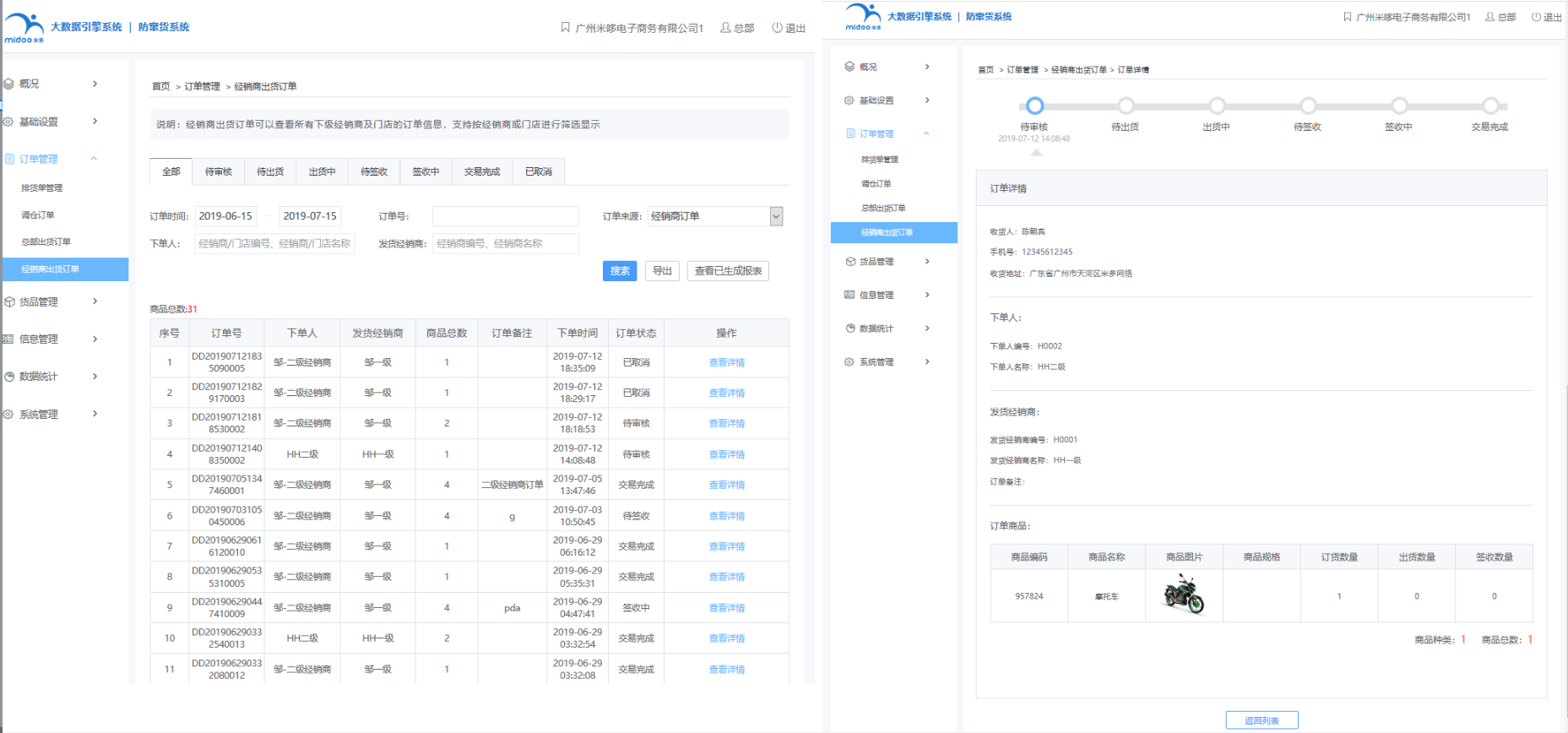
Task: Click 经销商出货订单 breadcrumb on order detail page
Action: (1079, 70)
